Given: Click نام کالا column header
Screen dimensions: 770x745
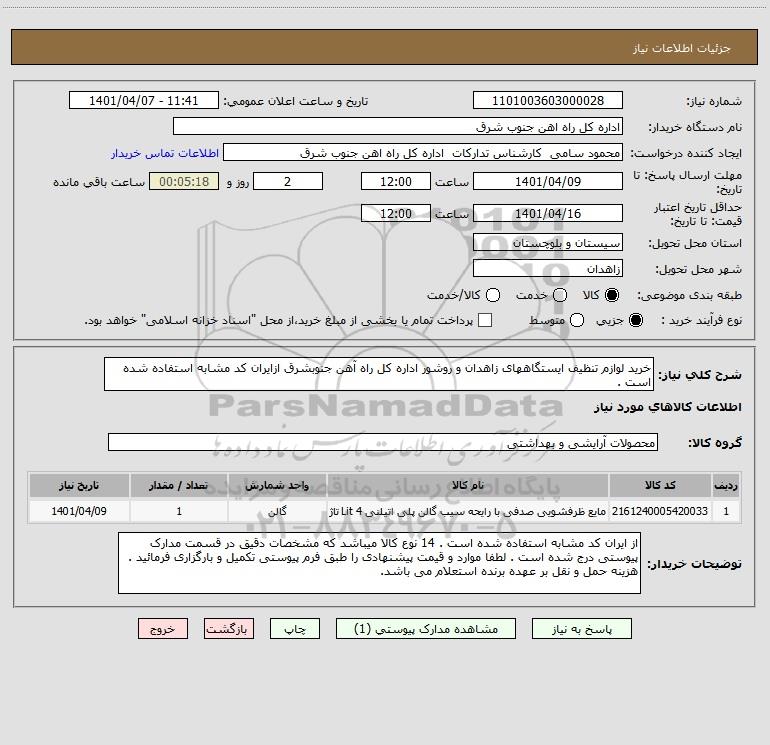Looking at the screenshot, I should click(468, 485).
